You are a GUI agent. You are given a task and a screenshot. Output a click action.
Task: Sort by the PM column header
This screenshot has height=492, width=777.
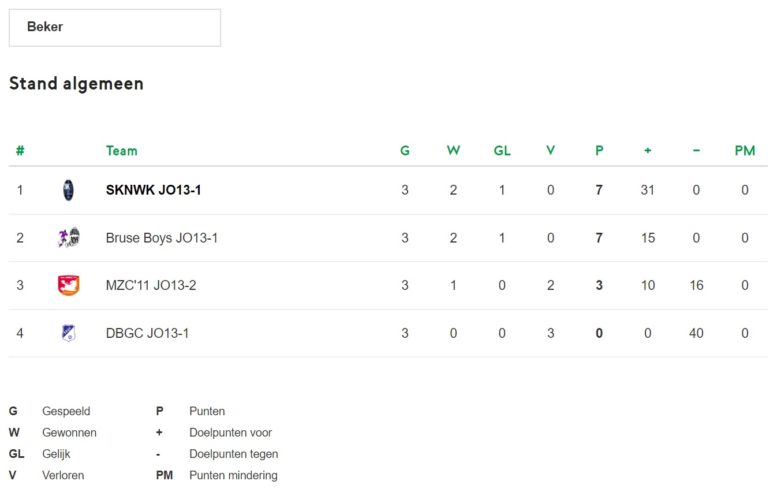745,151
